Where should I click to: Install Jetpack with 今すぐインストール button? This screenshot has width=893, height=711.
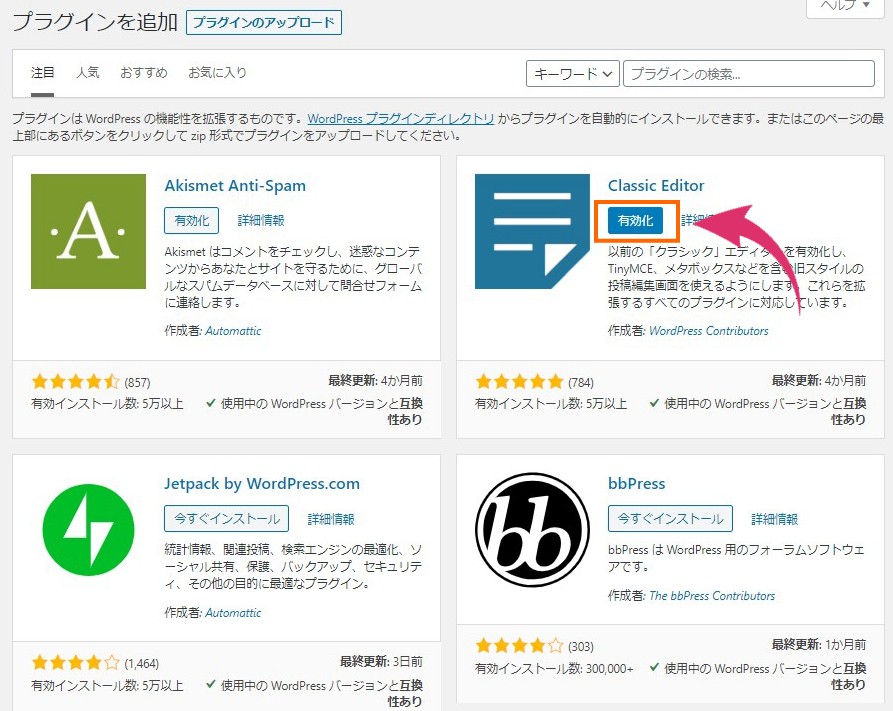click(x=226, y=518)
